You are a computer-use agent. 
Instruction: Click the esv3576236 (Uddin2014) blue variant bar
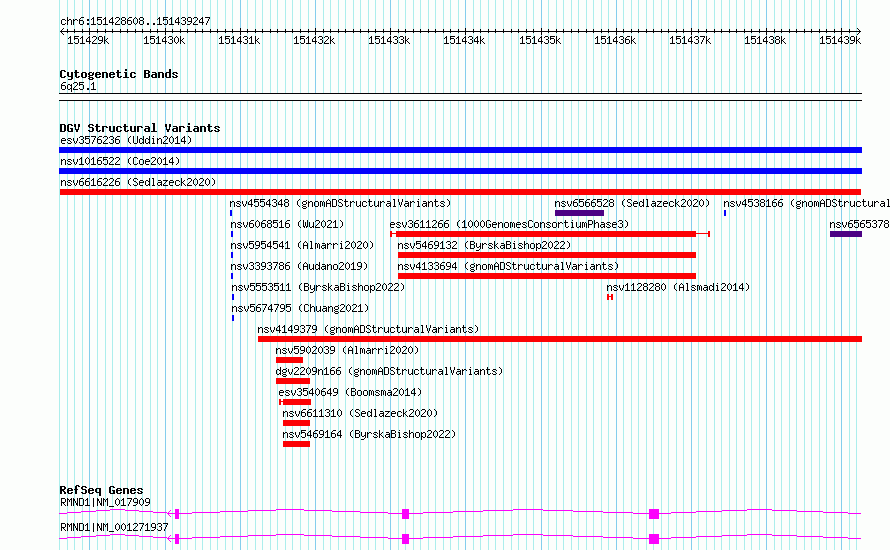[x=460, y=150]
